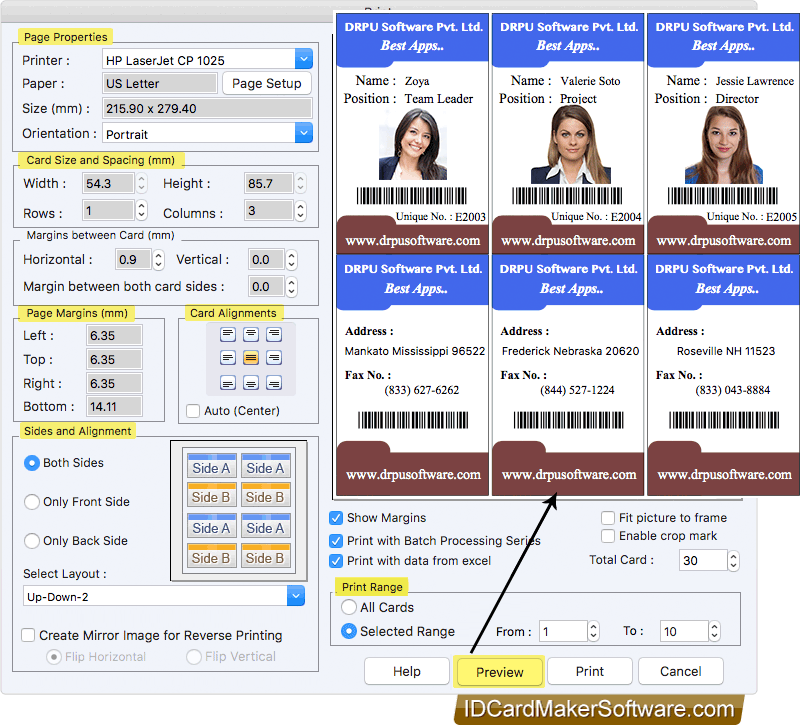Enable crop mark checkbox
The height and width of the screenshot is (725, 802).
point(608,536)
